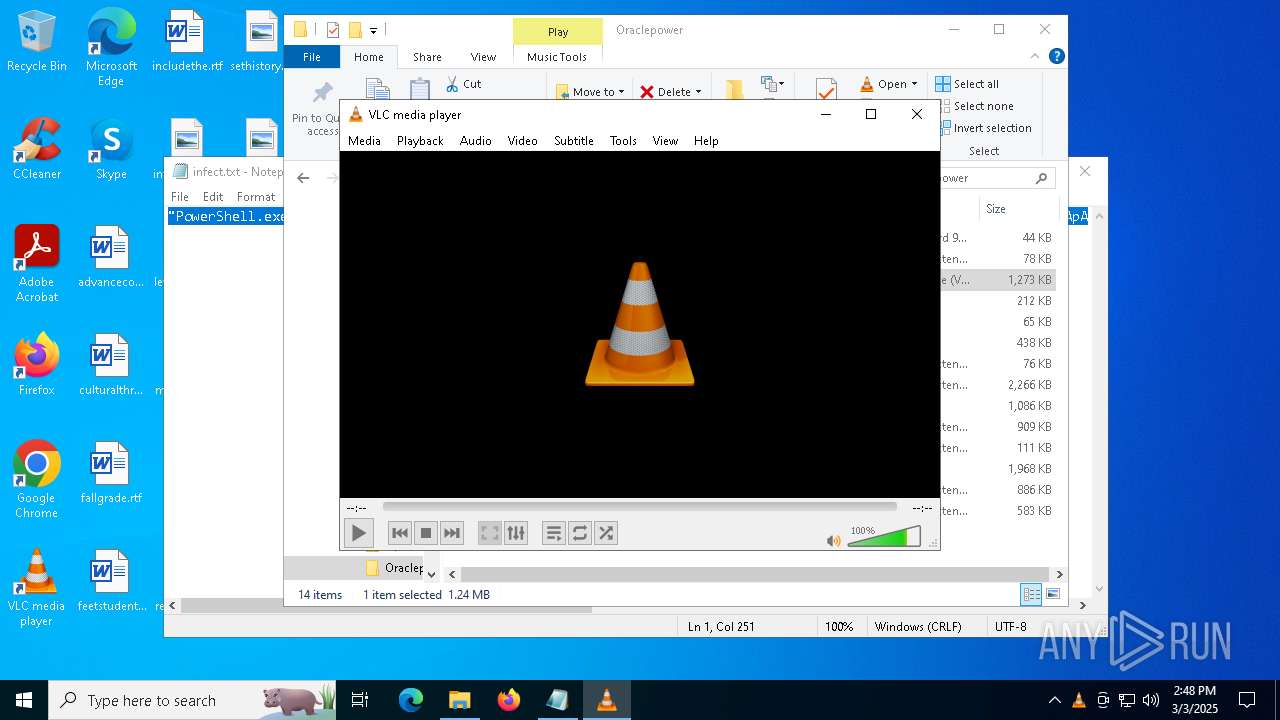1280x720 pixels.
Task: Click Invert selection in Explorer ribbon
Action: [x=984, y=128]
